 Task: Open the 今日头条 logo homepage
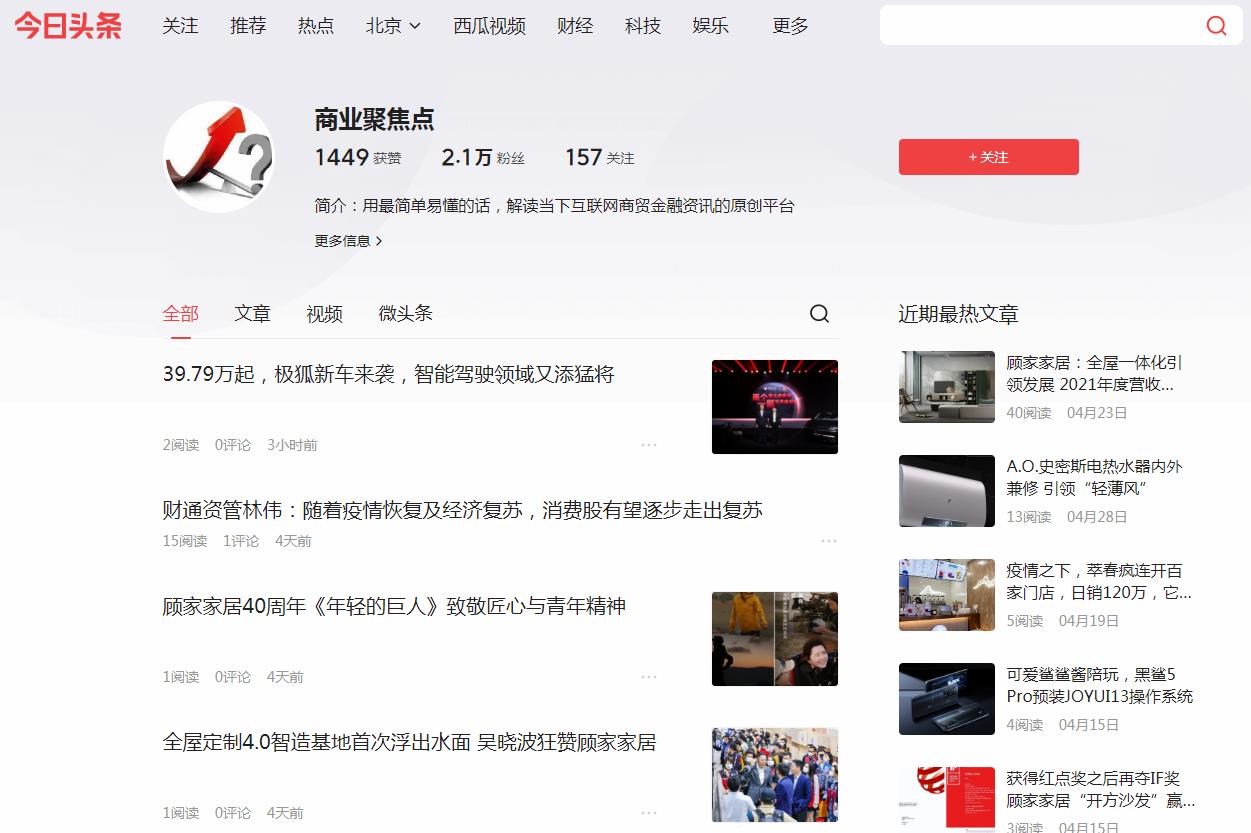click(68, 26)
